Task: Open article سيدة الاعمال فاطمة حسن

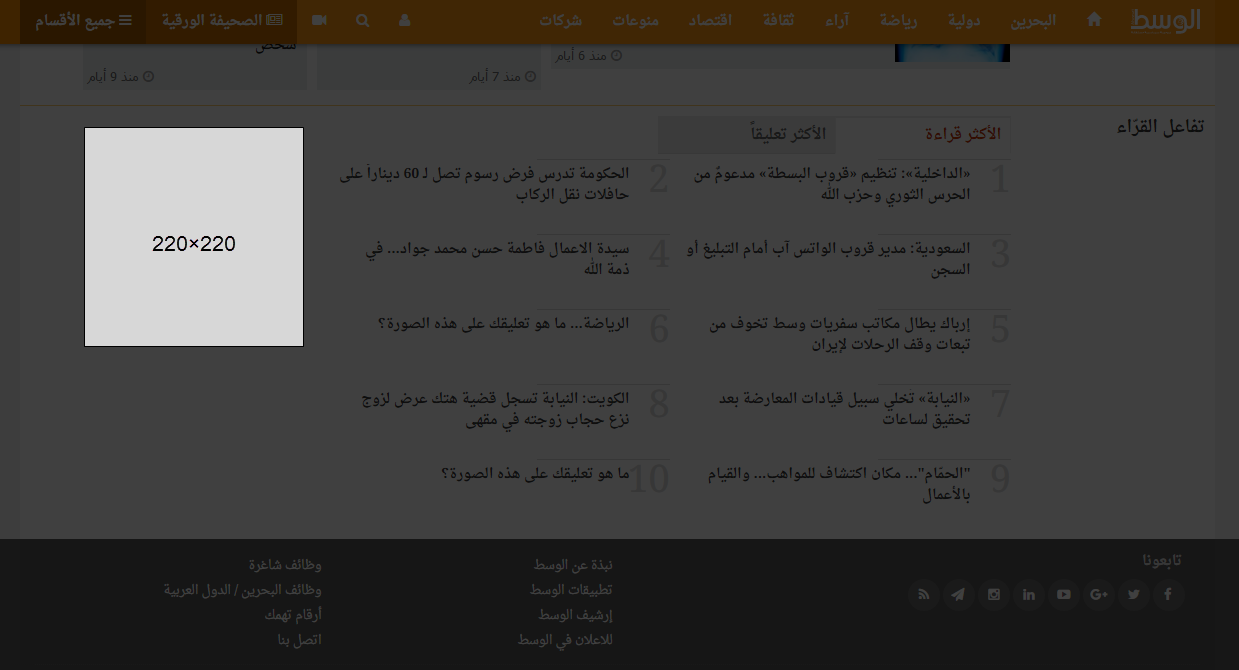Action: [x=498, y=259]
